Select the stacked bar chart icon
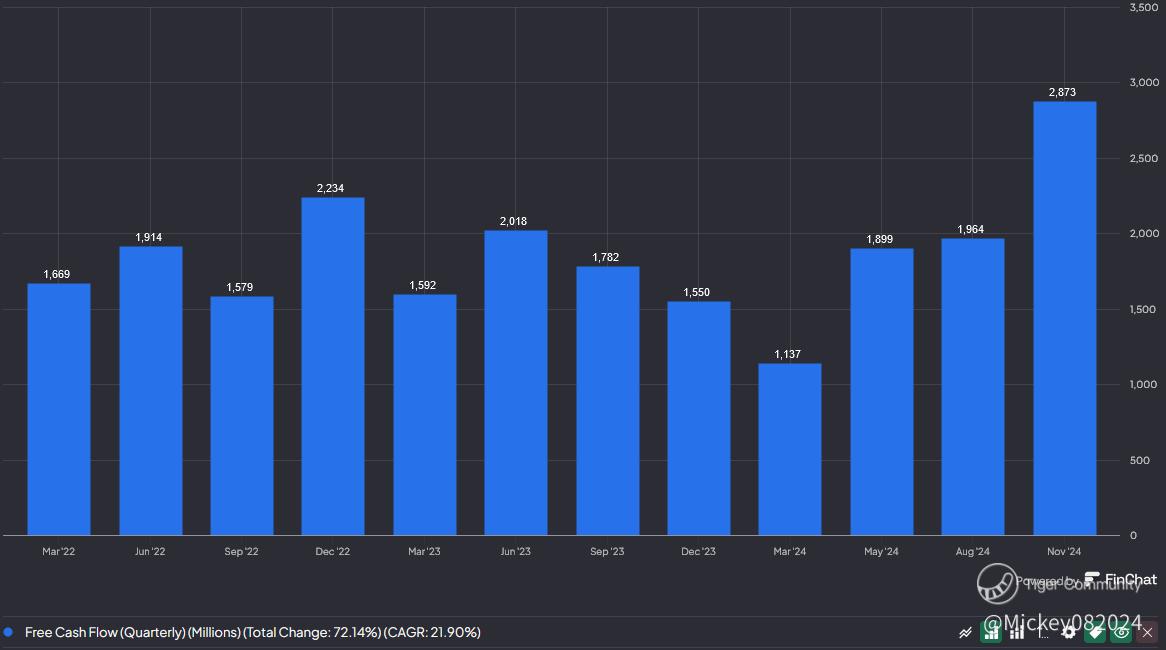Screen dimensions: 1166x650 pyautogui.click(x=1017, y=633)
